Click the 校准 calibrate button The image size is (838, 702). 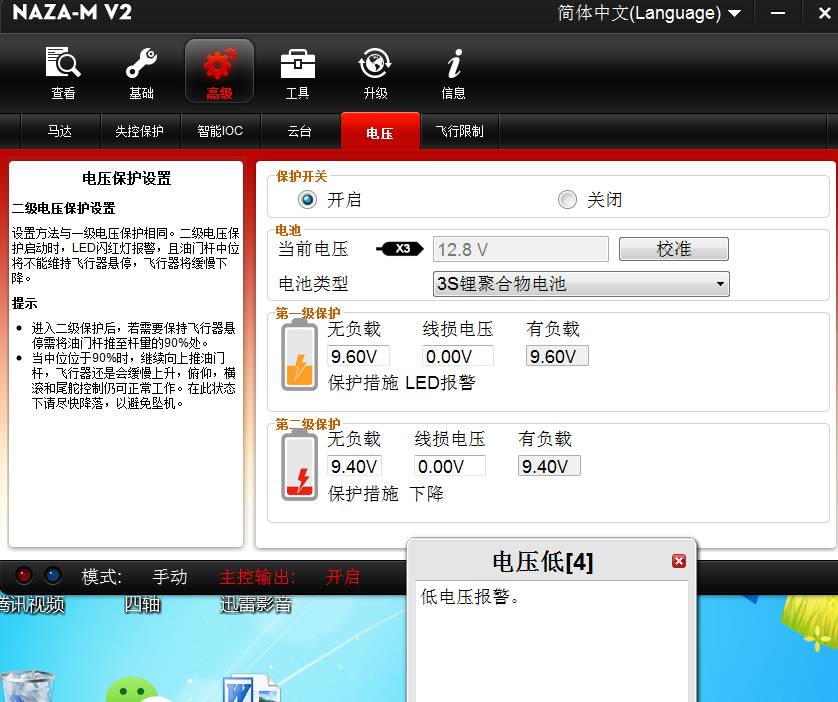673,249
